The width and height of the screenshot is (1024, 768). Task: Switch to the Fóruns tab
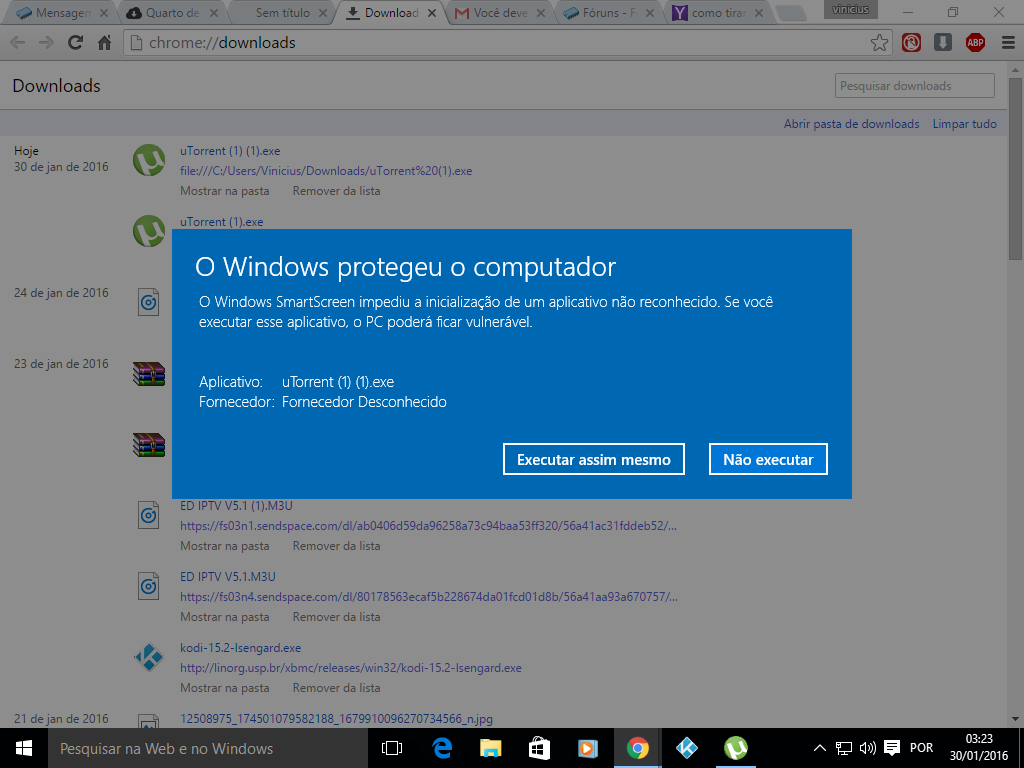tap(610, 13)
